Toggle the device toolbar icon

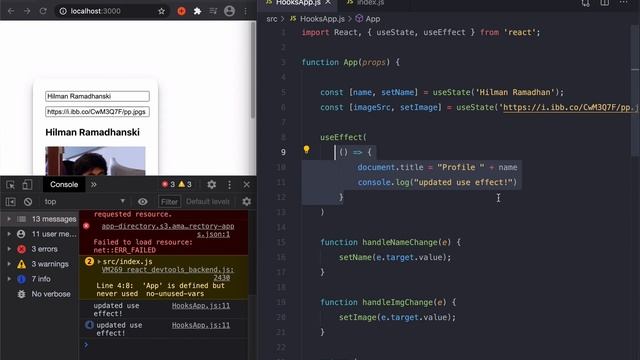point(27,185)
